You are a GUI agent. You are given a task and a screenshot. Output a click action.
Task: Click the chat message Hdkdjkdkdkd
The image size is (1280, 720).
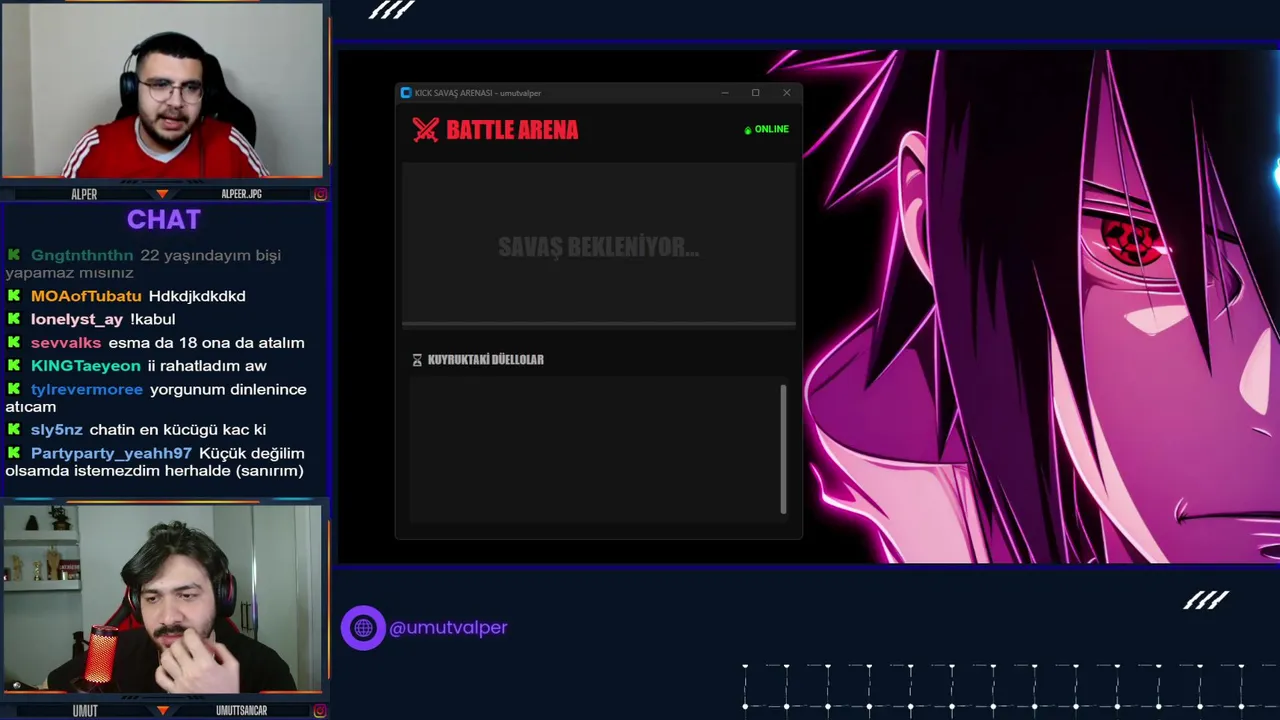(197, 296)
